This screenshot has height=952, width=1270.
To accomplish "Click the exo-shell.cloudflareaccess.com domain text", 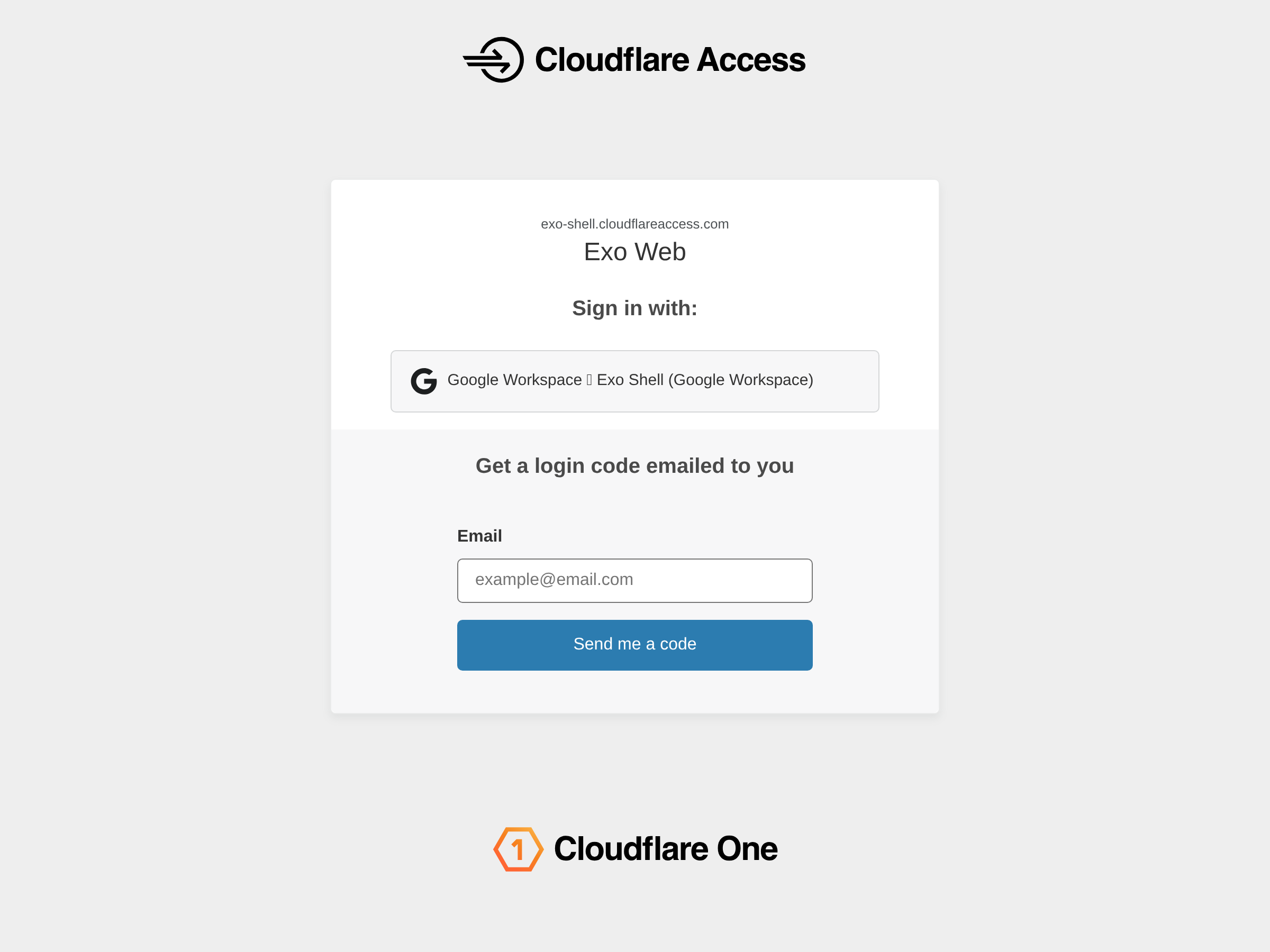I will tap(634, 224).
